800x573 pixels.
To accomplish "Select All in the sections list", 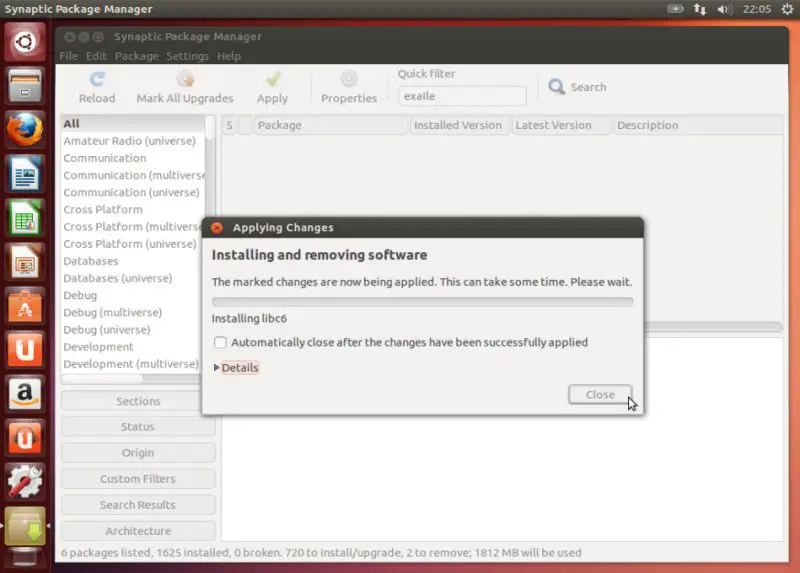I will [x=133, y=123].
